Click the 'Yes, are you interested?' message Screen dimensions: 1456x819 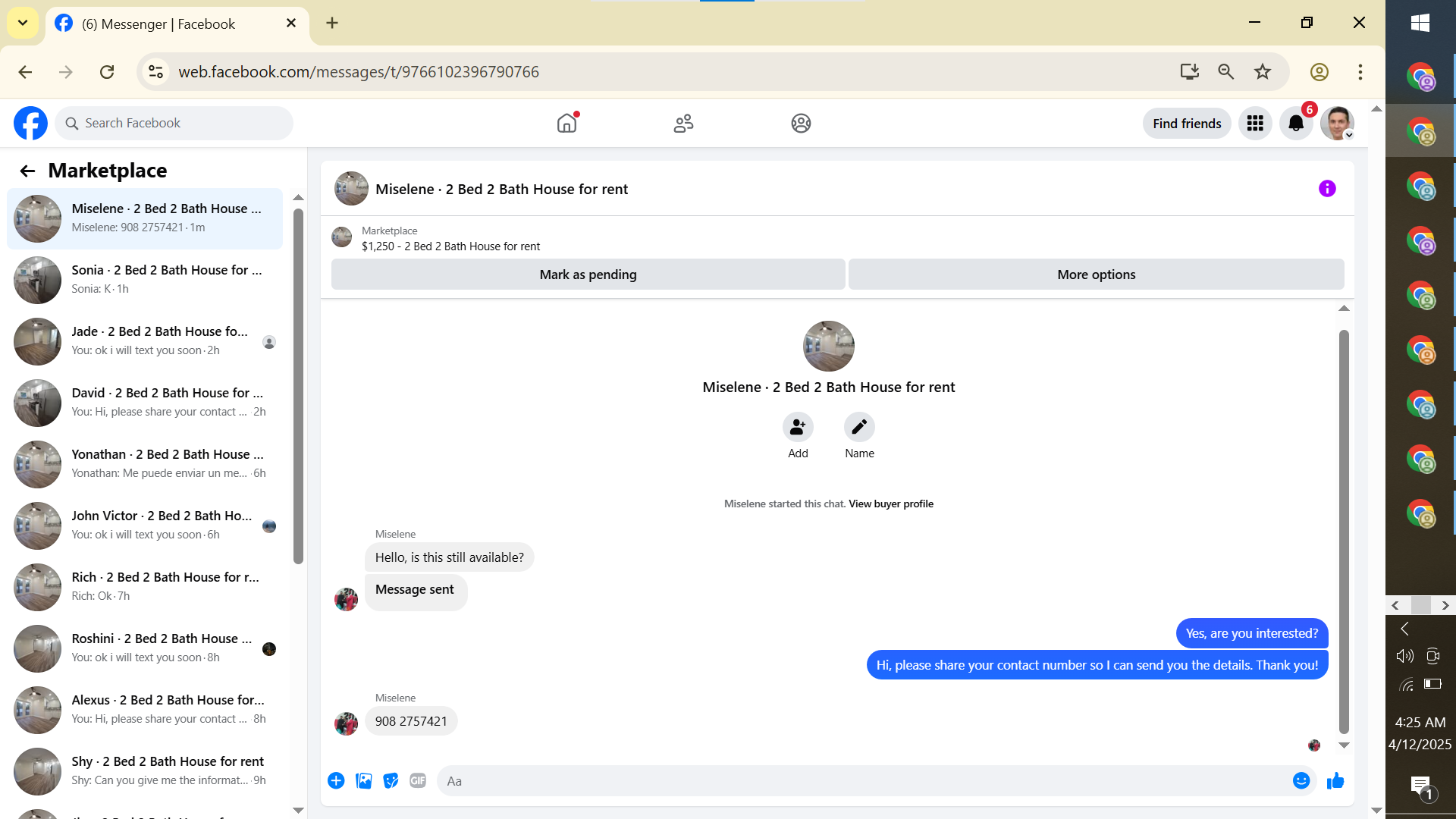[1252, 633]
